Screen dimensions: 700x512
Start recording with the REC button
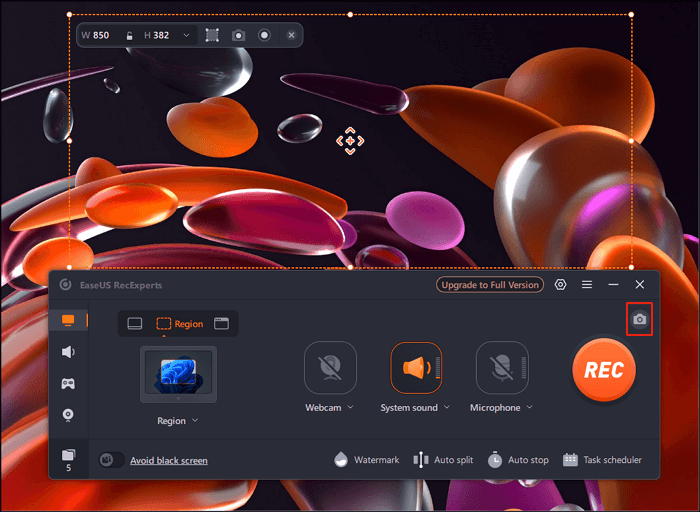click(604, 370)
